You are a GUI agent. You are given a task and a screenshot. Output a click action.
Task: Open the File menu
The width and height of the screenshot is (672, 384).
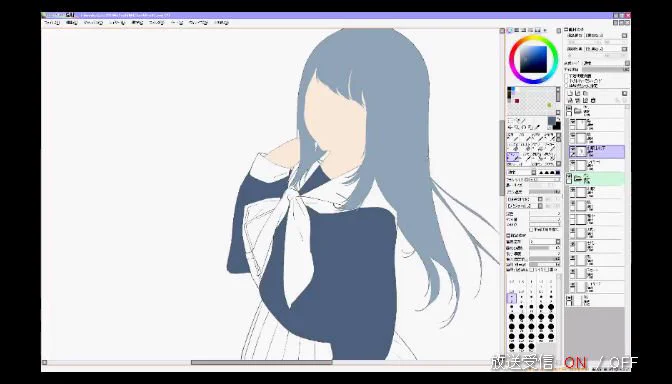(x=52, y=23)
